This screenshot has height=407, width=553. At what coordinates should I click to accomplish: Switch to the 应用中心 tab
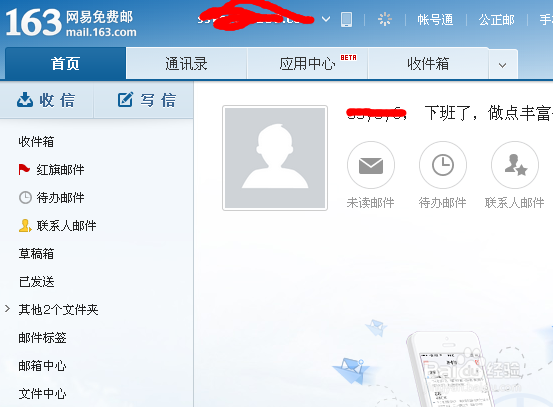click(x=308, y=64)
